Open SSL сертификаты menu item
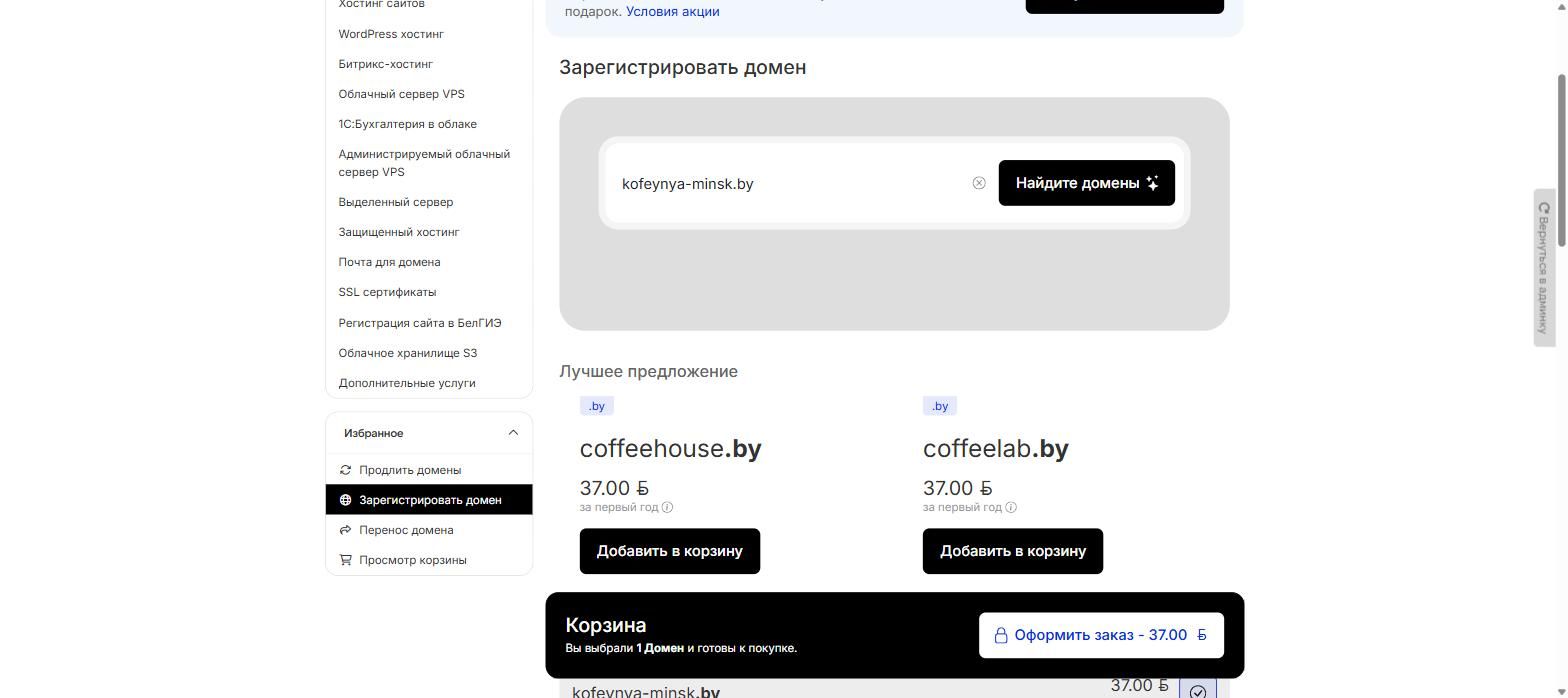This screenshot has height=698, width=1568. coord(388,292)
